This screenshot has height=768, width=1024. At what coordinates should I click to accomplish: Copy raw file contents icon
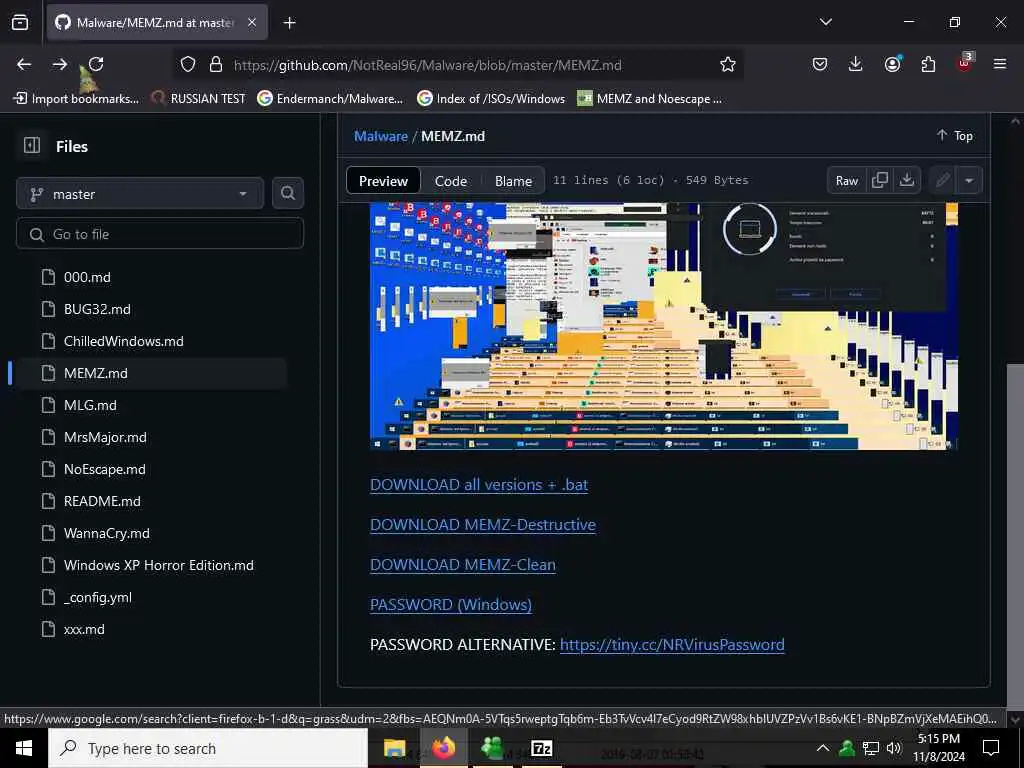pyautogui.click(x=880, y=180)
